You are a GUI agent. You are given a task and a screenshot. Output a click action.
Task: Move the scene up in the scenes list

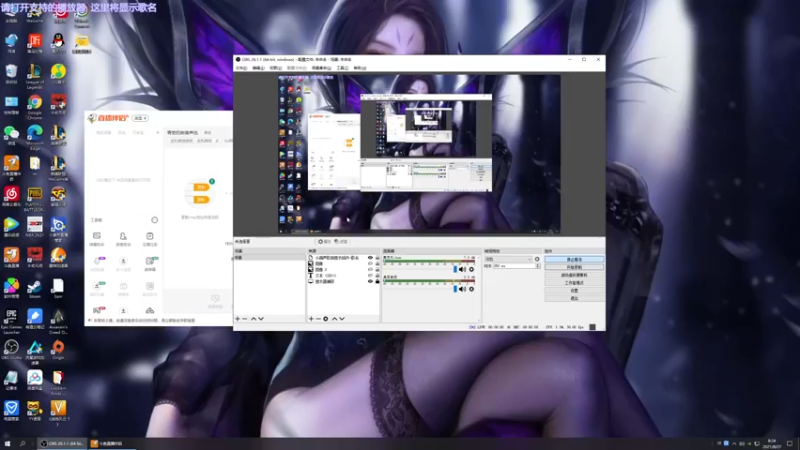pos(254,319)
